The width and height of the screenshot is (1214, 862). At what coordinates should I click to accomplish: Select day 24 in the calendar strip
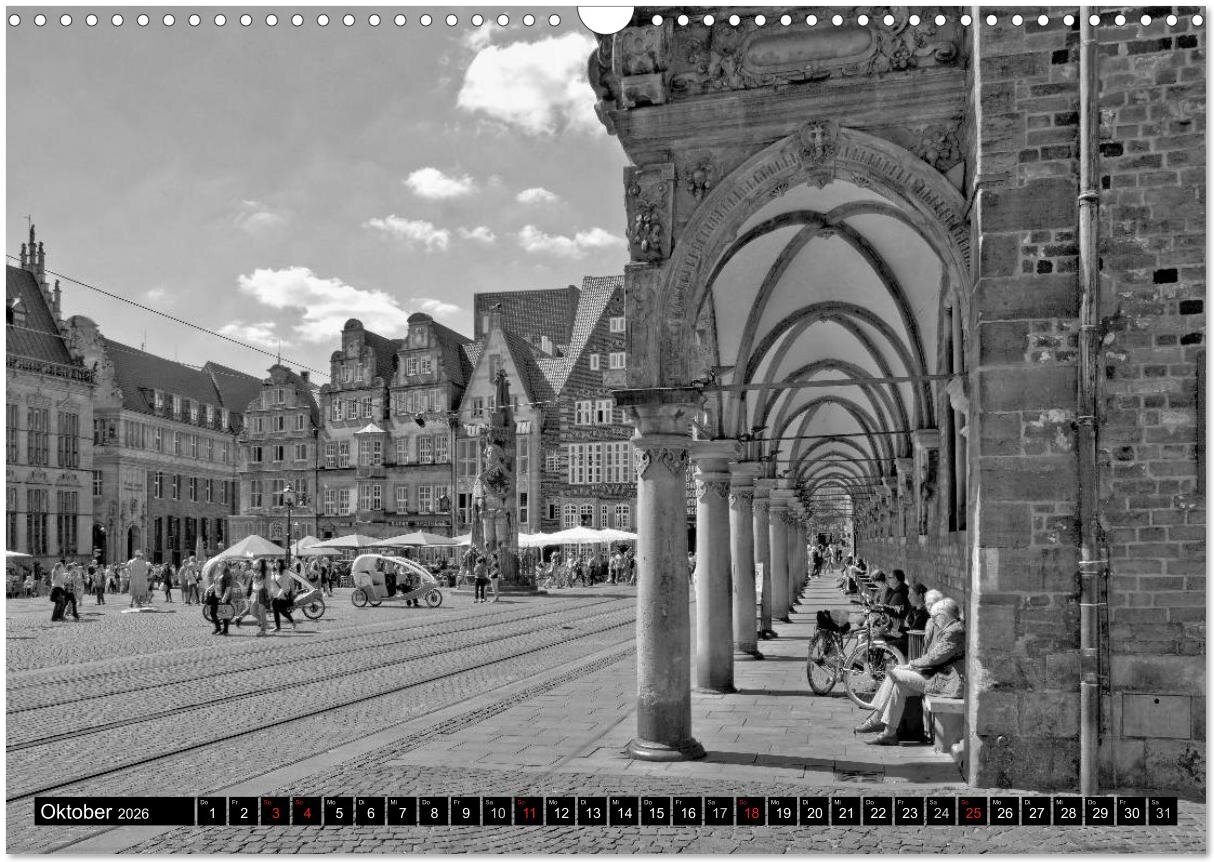[940, 811]
